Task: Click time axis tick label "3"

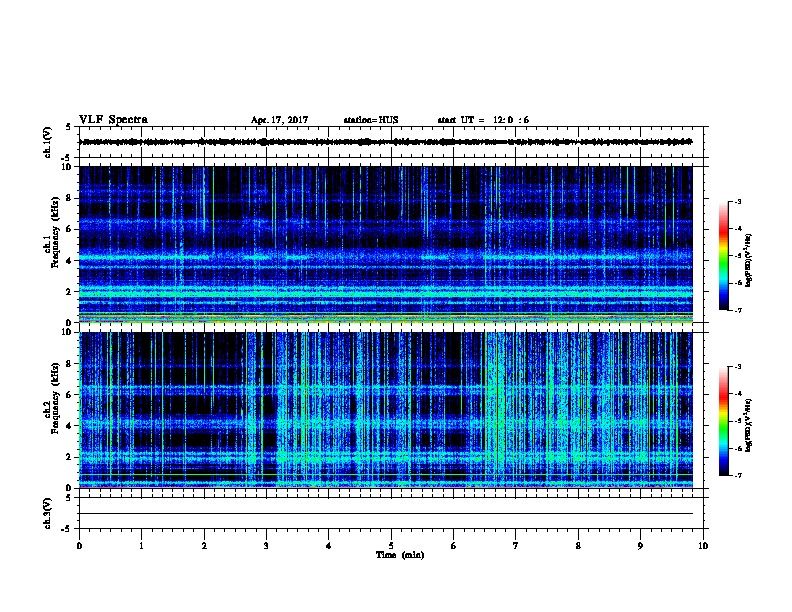Action: tap(266, 545)
